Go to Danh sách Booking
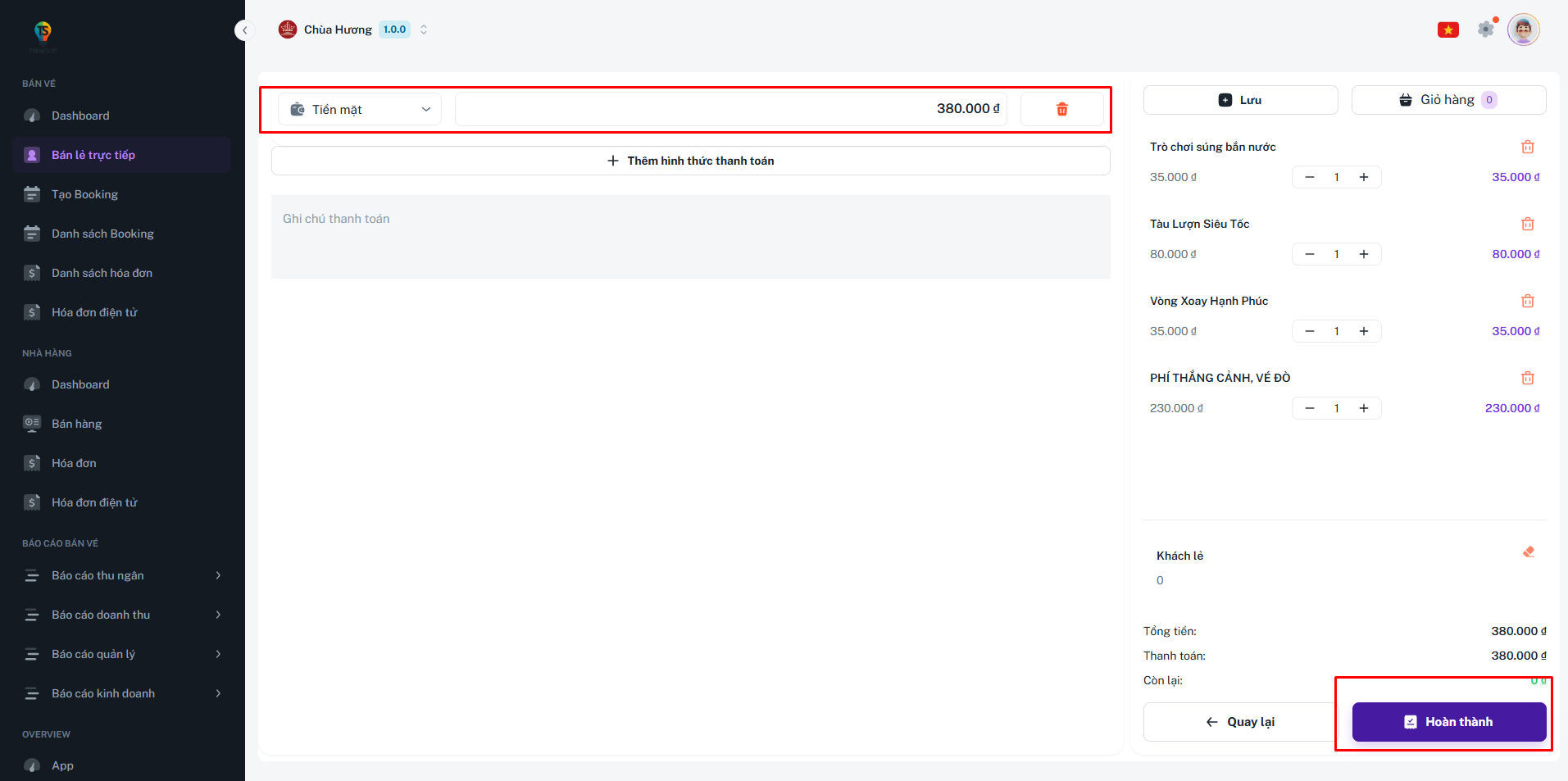Screen dimensions: 1568x781 coord(102,234)
